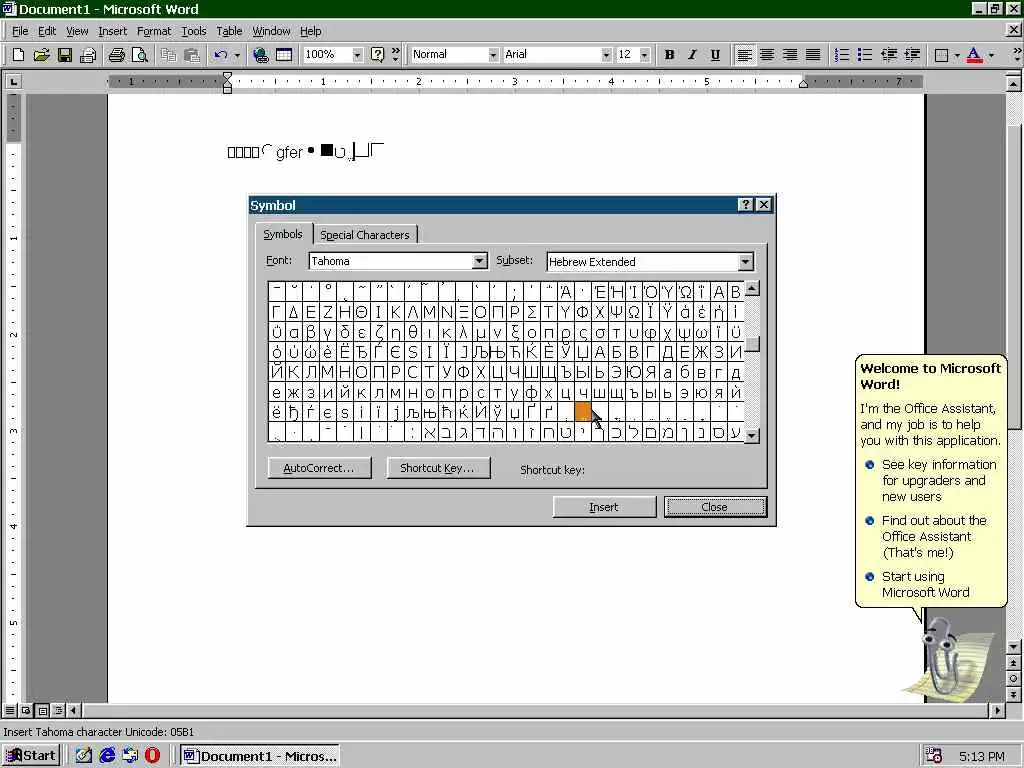The height and width of the screenshot is (768, 1024).
Task: Open the Table menu
Action: coord(229,31)
